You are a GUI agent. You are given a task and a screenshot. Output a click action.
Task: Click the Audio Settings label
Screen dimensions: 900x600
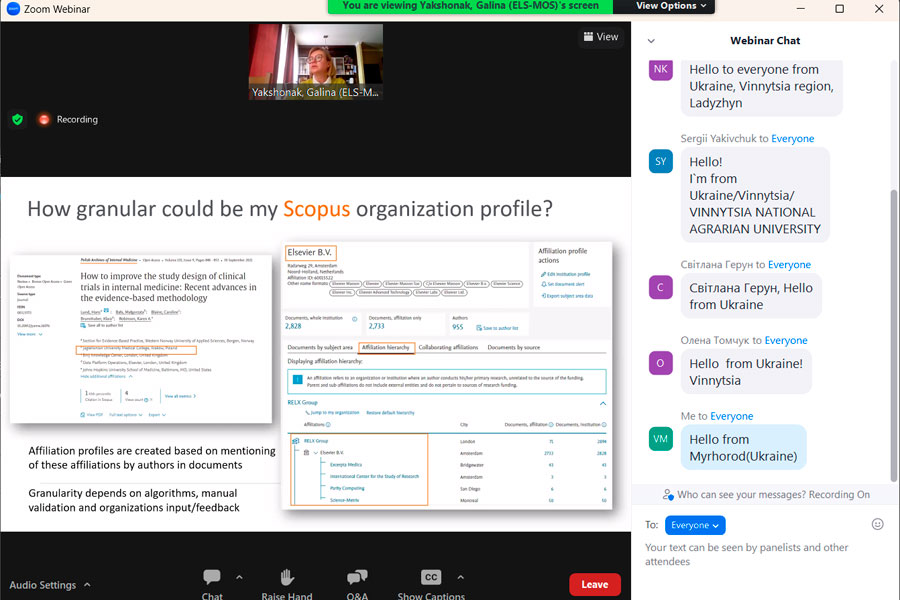[x=42, y=584]
